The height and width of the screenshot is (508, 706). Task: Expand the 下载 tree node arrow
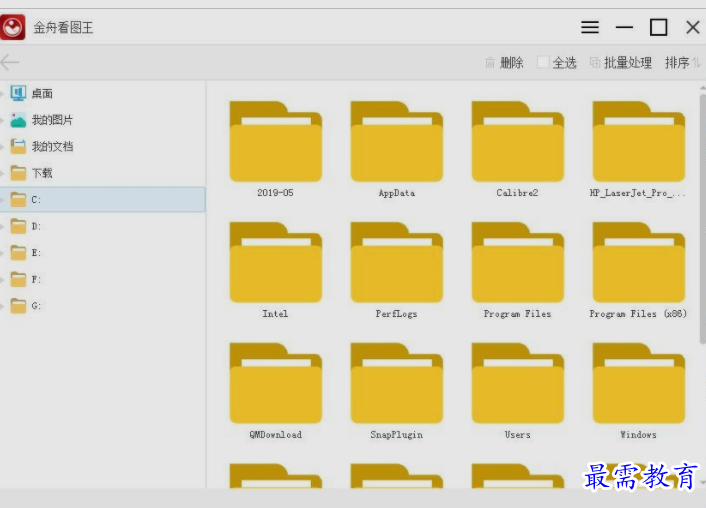point(2,173)
